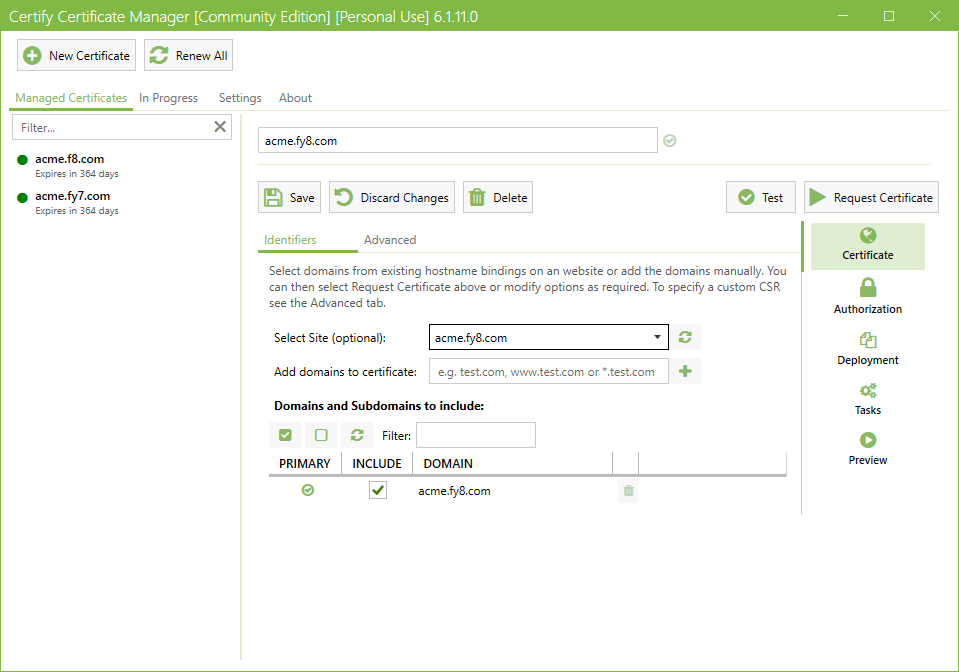The height and width of the screenshot is (672, 959).
Task: Maximize the Certify window
Action: point(889,16)
